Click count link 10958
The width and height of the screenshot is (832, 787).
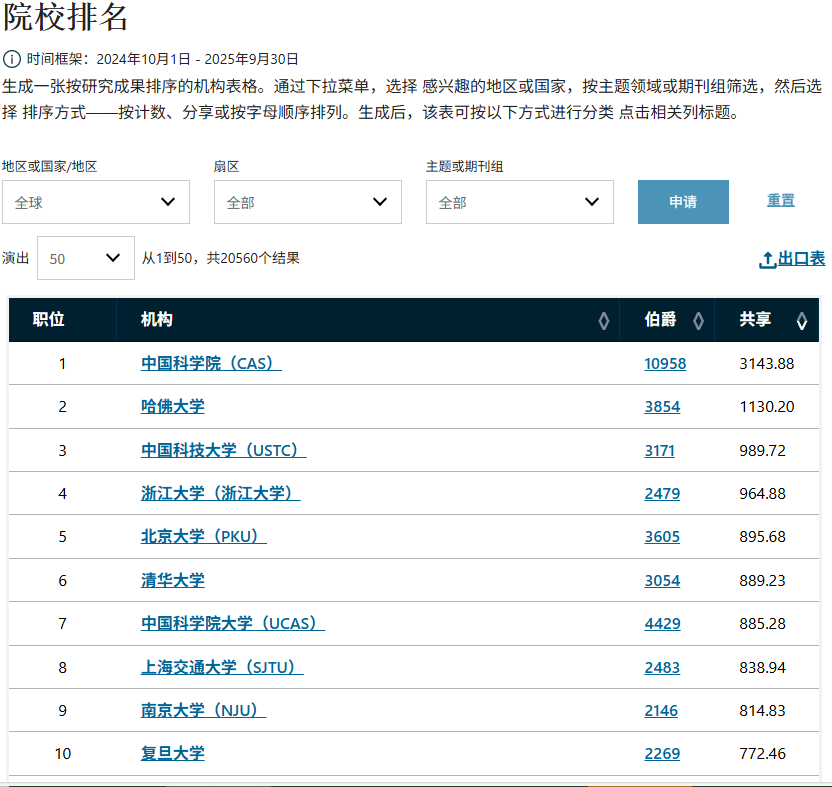coord(665,364)
